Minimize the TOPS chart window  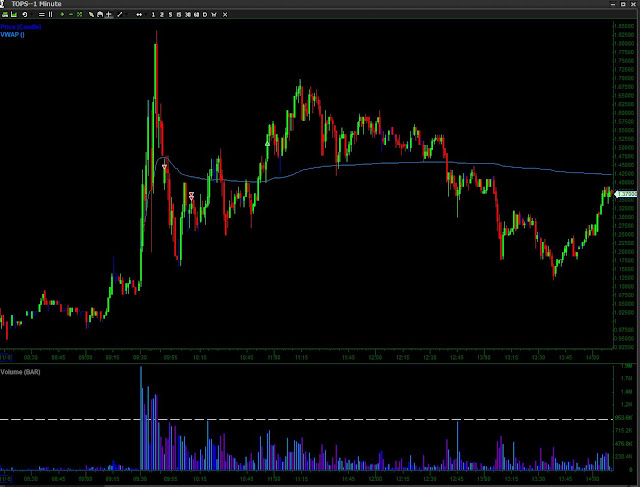pos(613,4)
